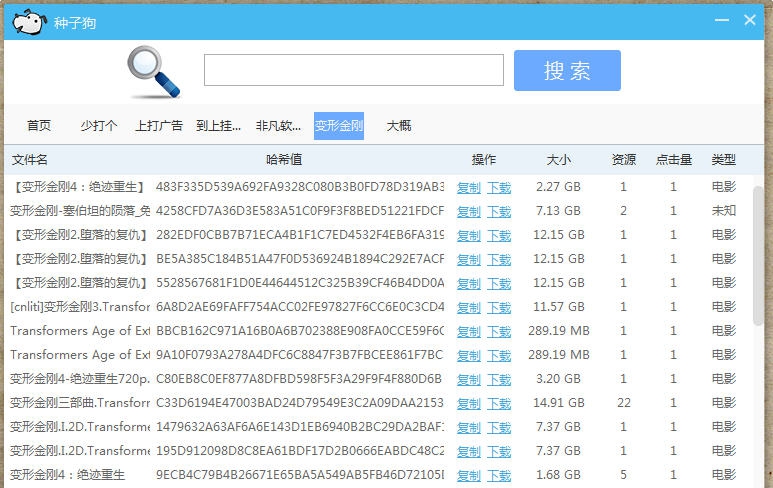Copy hash starting 1479632A

click(469, 427)
